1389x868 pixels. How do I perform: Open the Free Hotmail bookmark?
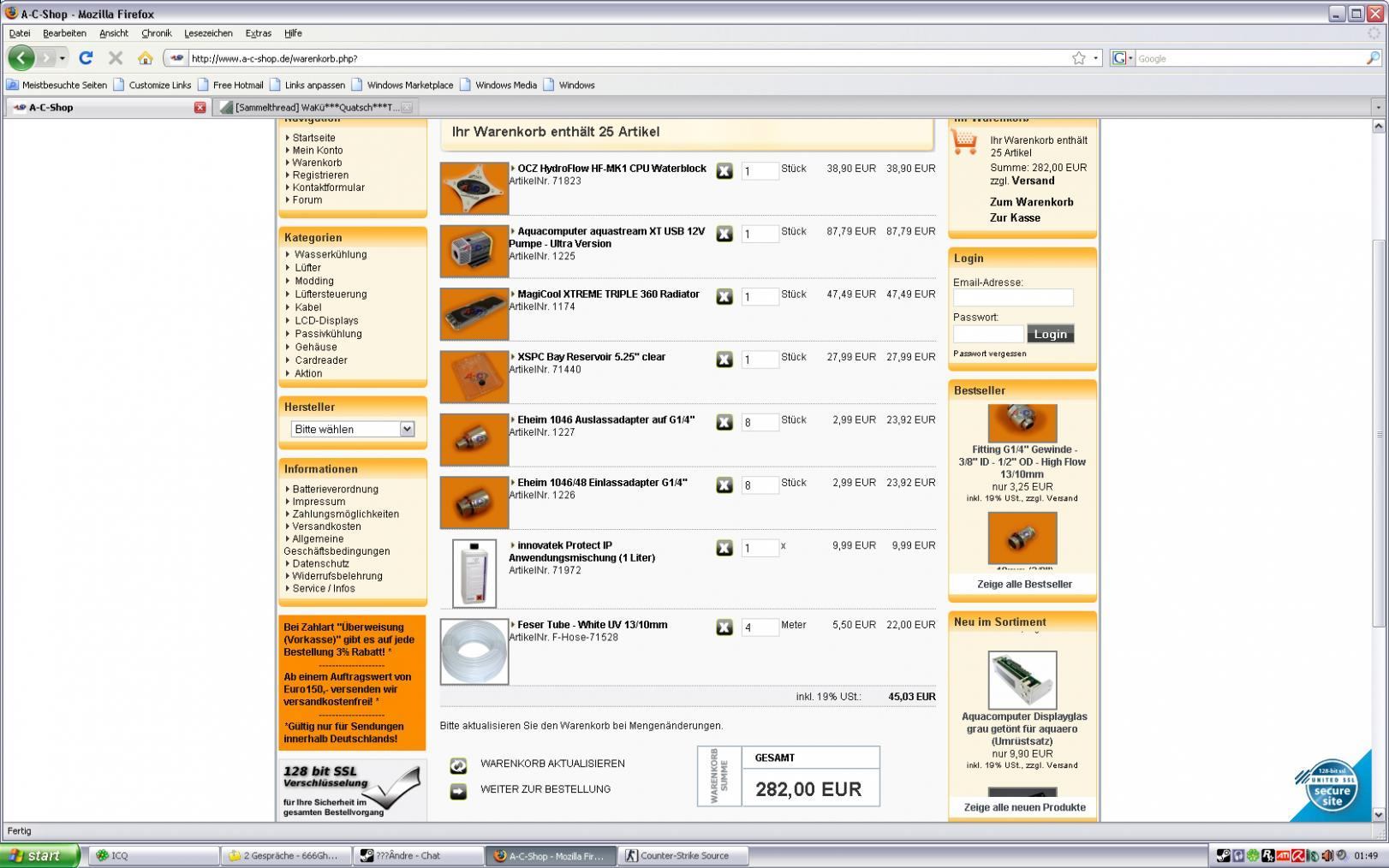click(230, 85)
